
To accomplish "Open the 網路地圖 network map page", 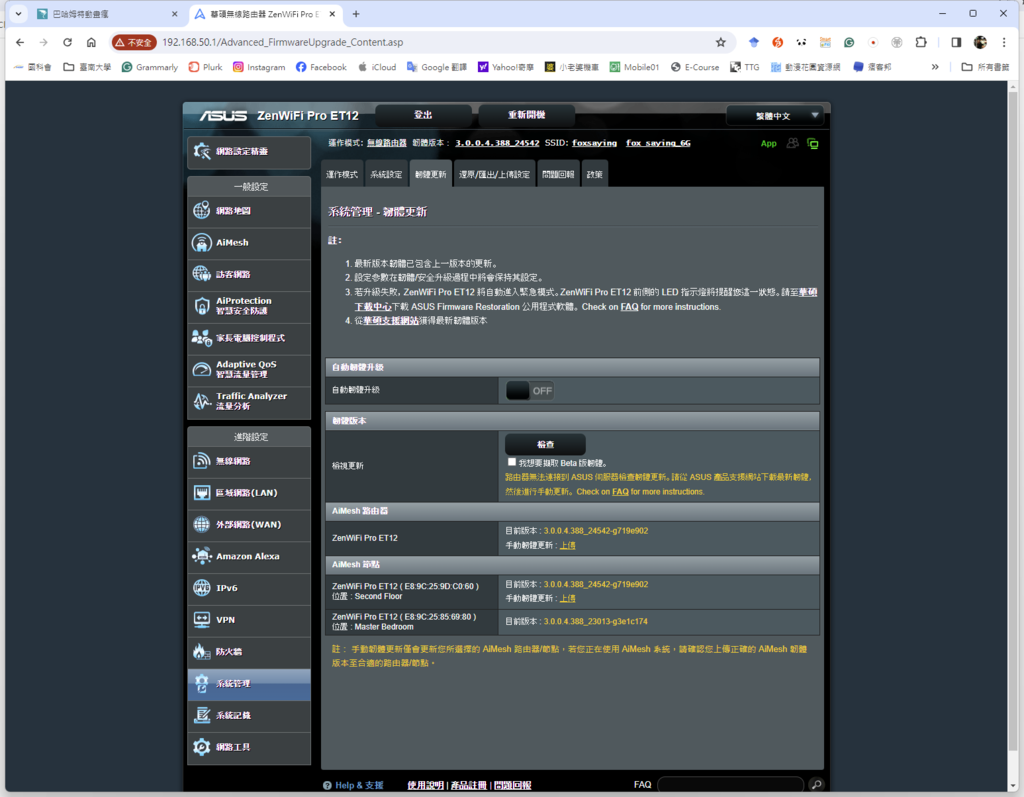I will [249, 211].
